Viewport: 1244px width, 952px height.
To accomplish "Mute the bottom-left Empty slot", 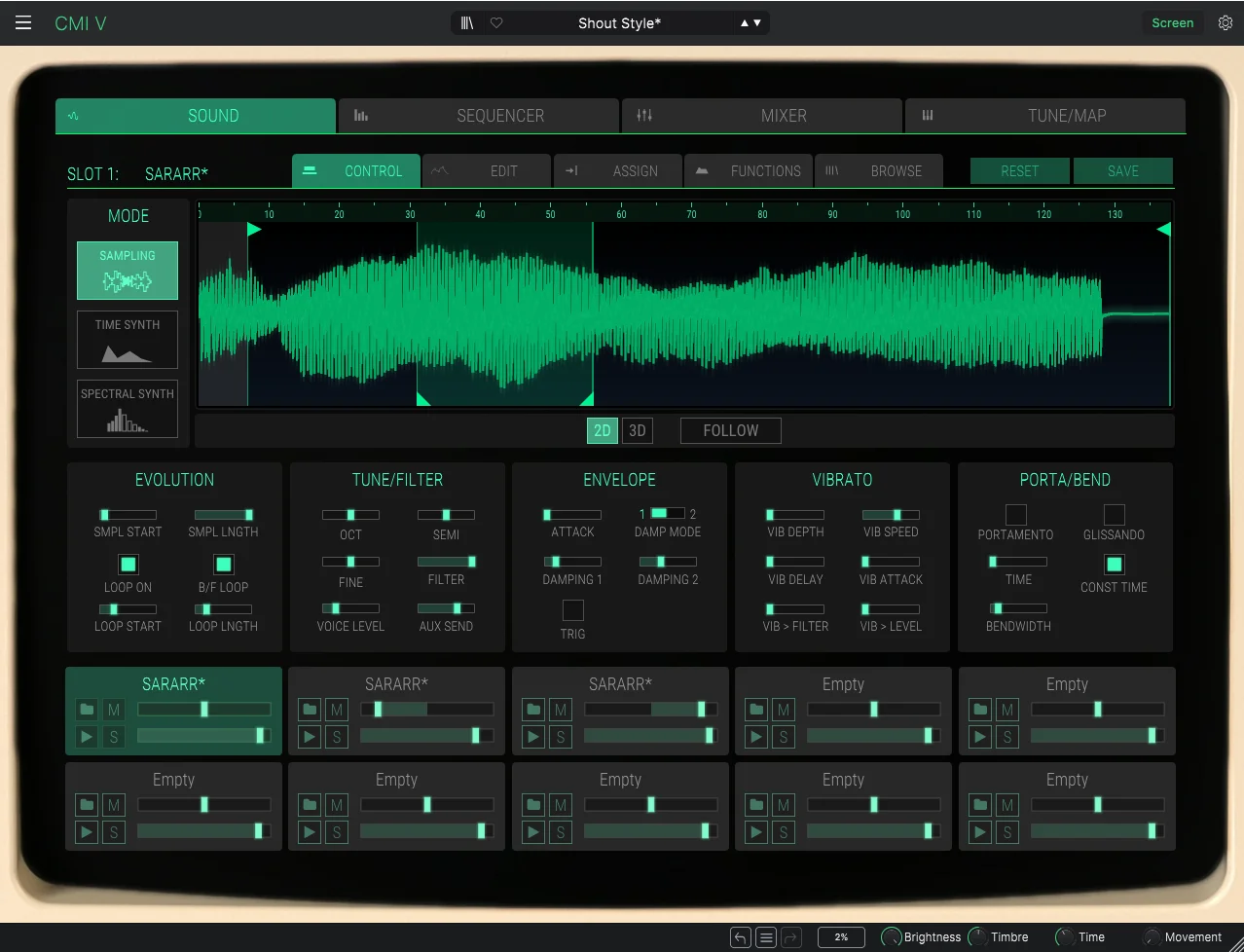I will click(x=114, y=805).
